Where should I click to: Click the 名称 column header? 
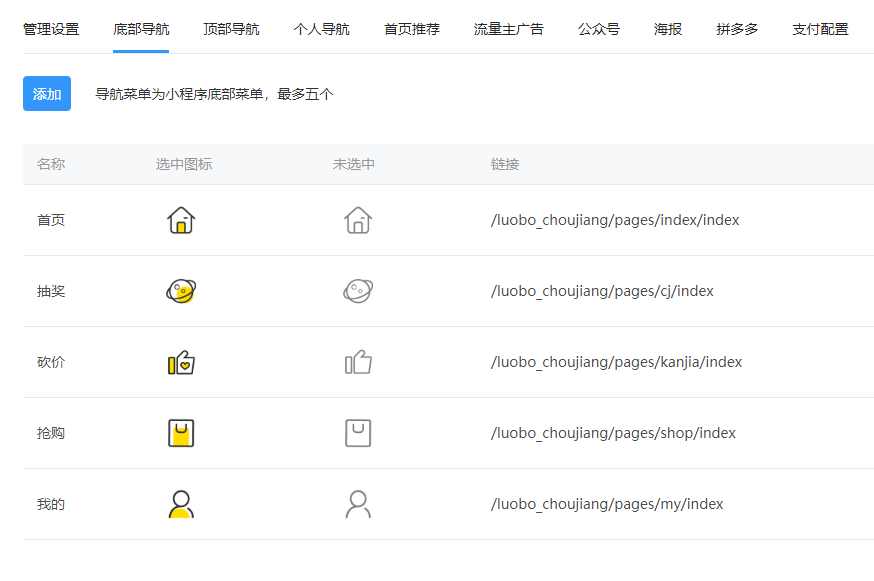click(x=51, y=164)
